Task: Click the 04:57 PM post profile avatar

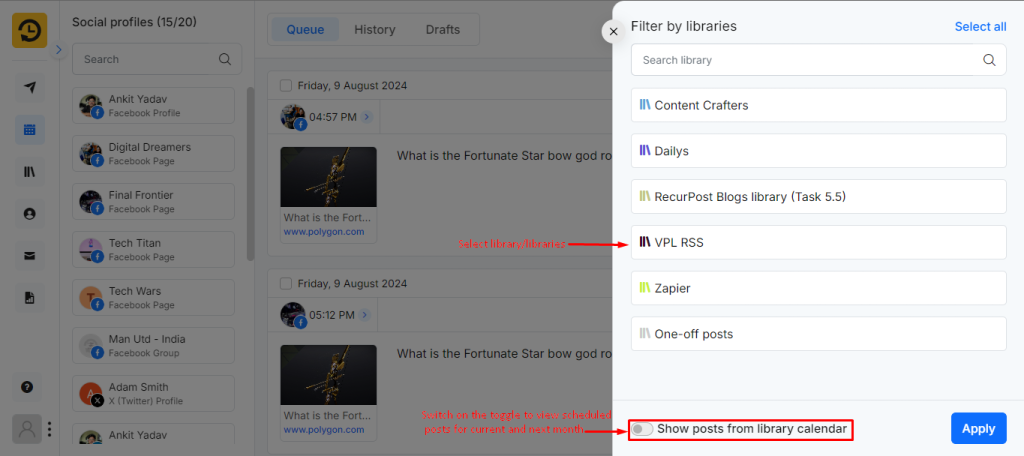Action: 293,117
